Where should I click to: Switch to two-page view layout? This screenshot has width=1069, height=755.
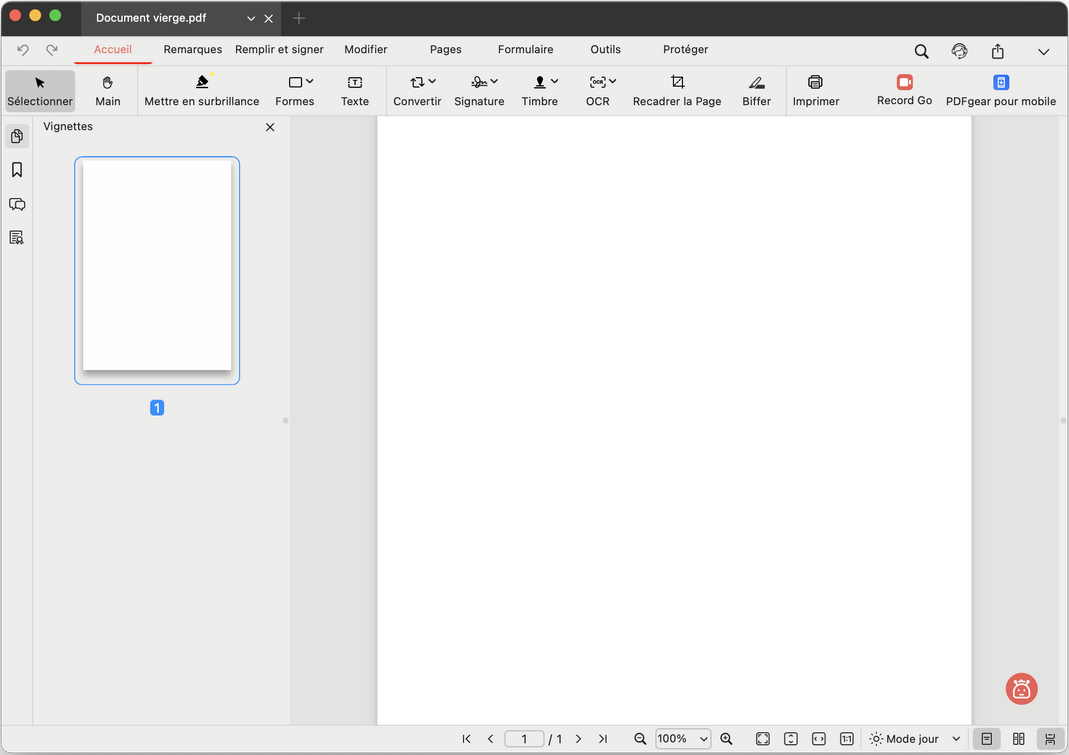[1018, 739]
